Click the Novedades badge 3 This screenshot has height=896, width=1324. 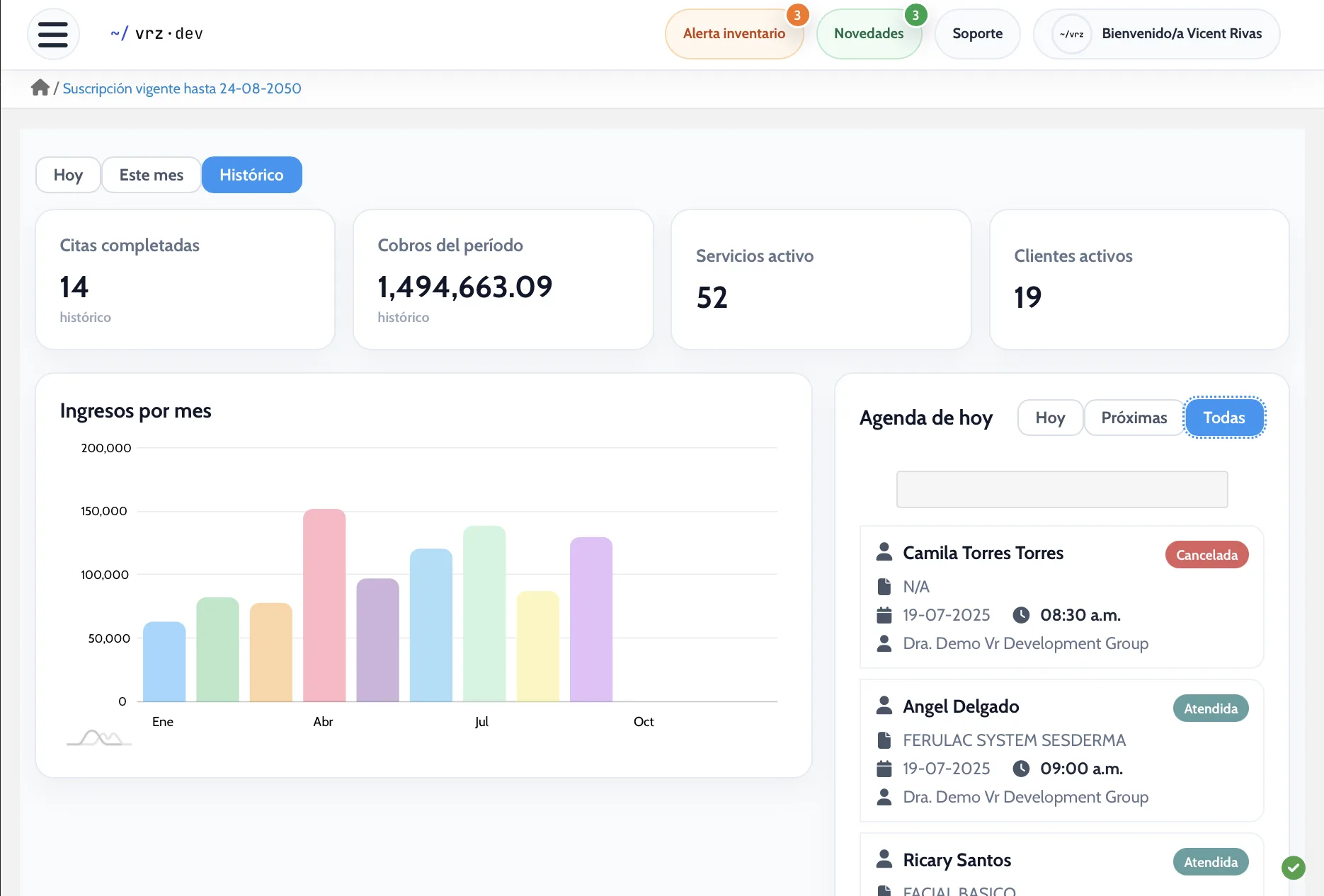pos(915,15)
